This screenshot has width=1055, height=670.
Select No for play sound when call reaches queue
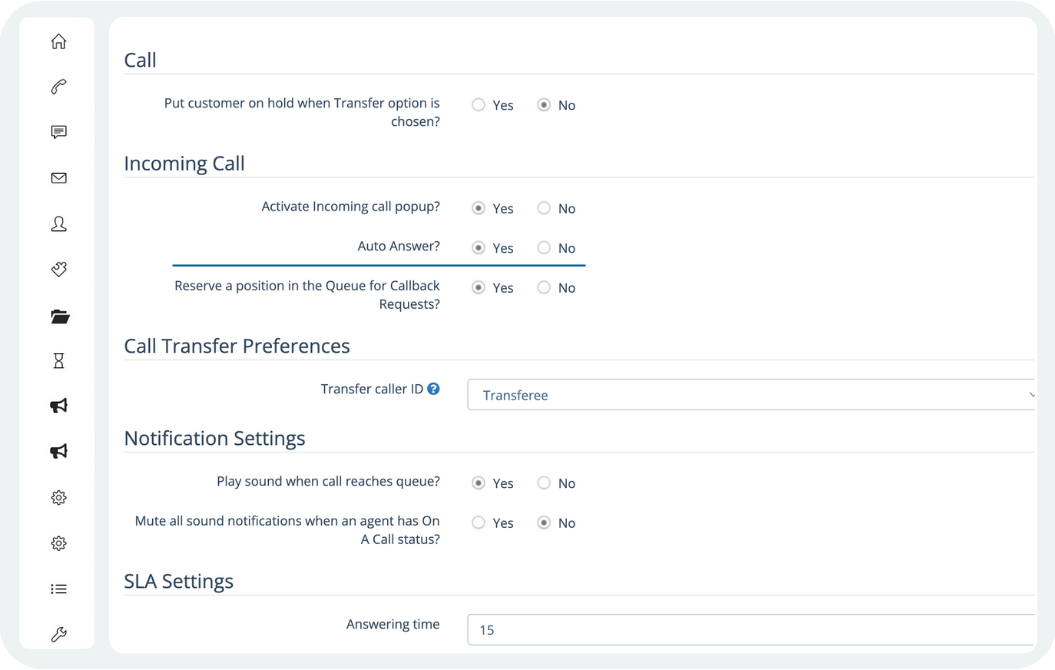(x=544, y=483)
